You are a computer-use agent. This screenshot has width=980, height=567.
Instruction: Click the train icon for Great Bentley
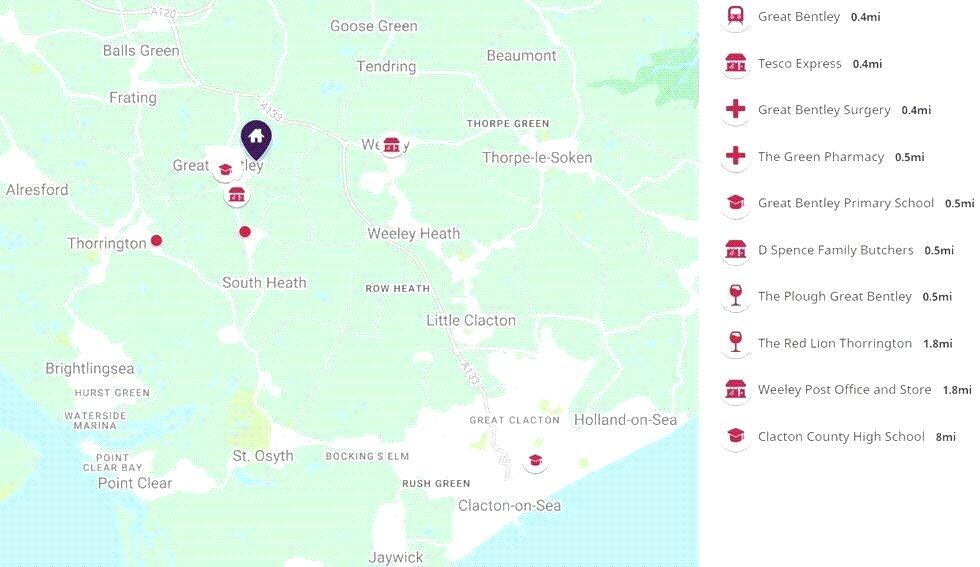click(736, 16)
